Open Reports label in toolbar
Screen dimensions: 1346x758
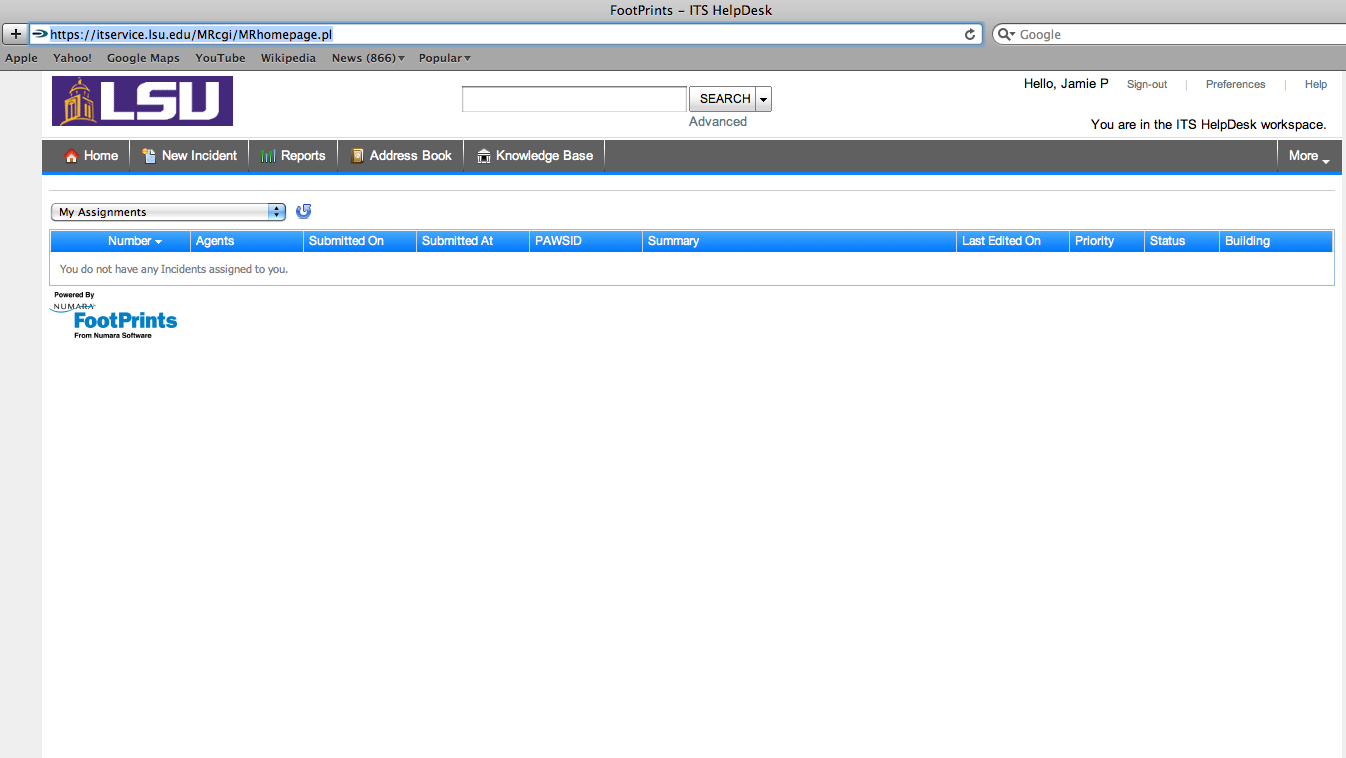[303, 156]
